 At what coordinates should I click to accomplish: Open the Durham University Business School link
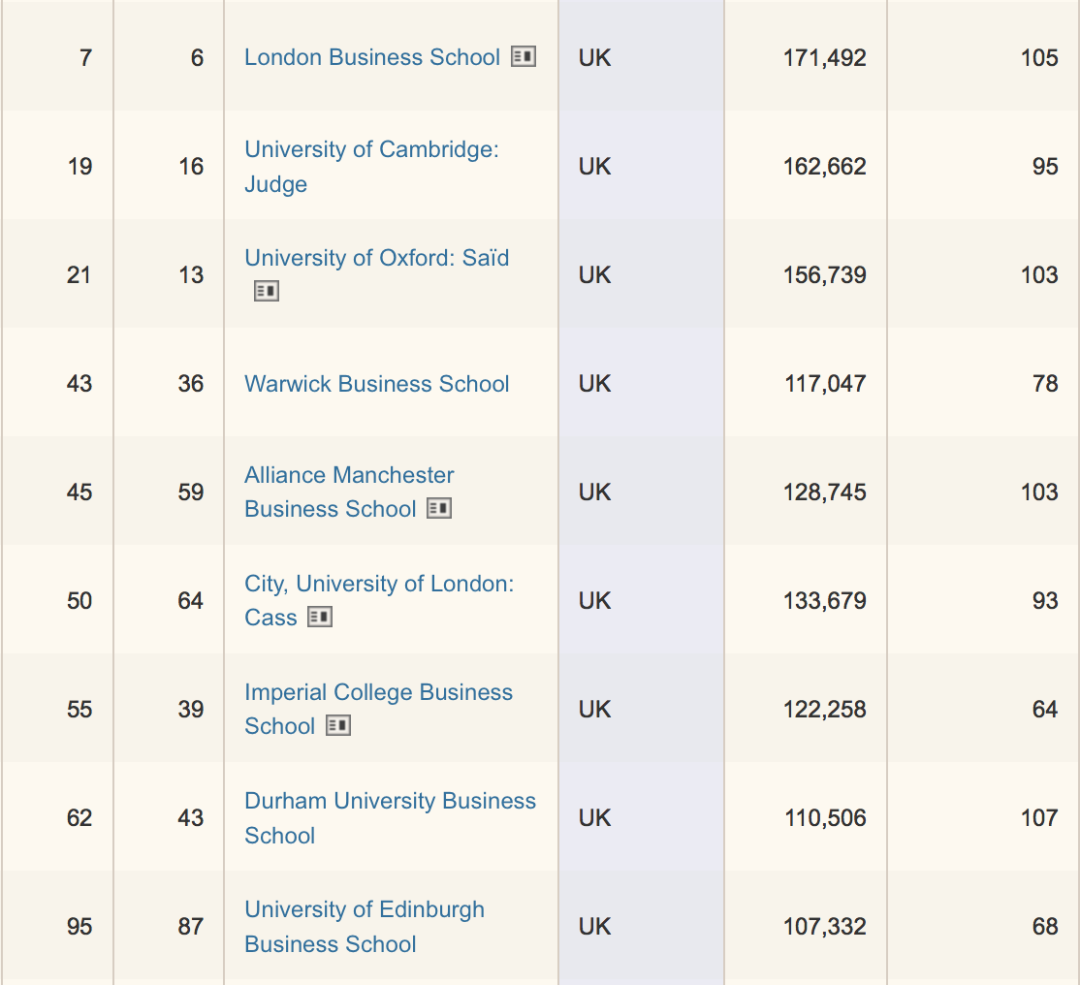(390, 818)
